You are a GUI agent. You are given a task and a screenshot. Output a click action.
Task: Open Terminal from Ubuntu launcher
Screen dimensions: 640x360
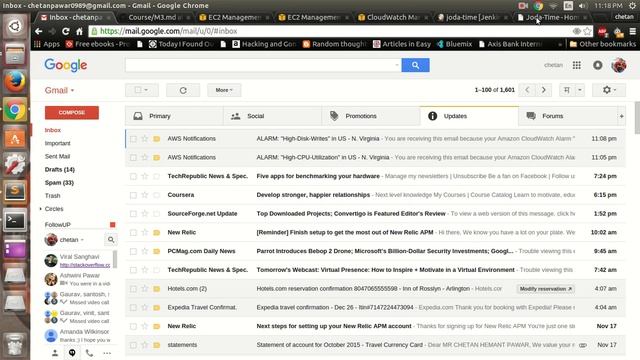pyautogui.click(x=15, y=220)
